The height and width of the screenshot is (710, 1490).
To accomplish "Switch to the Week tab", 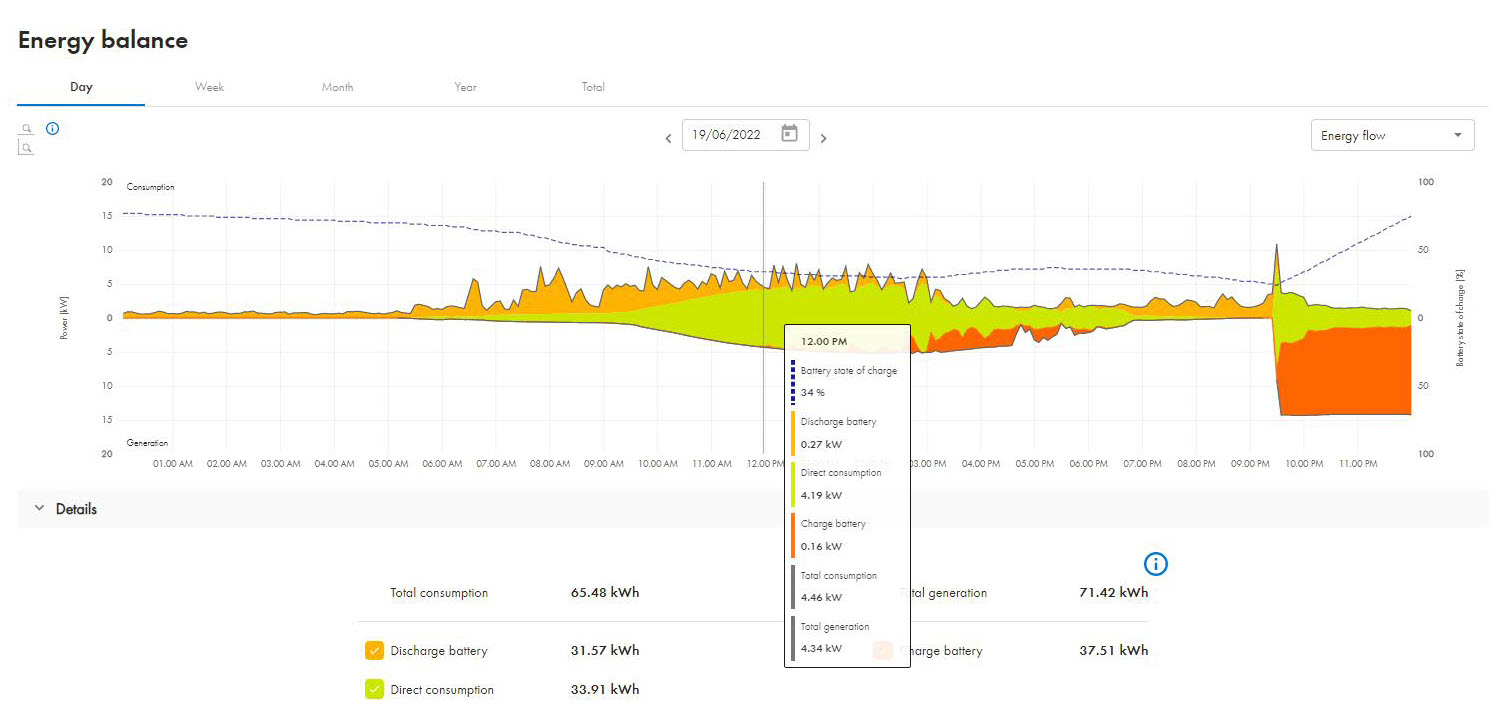I will click(209, 87).
